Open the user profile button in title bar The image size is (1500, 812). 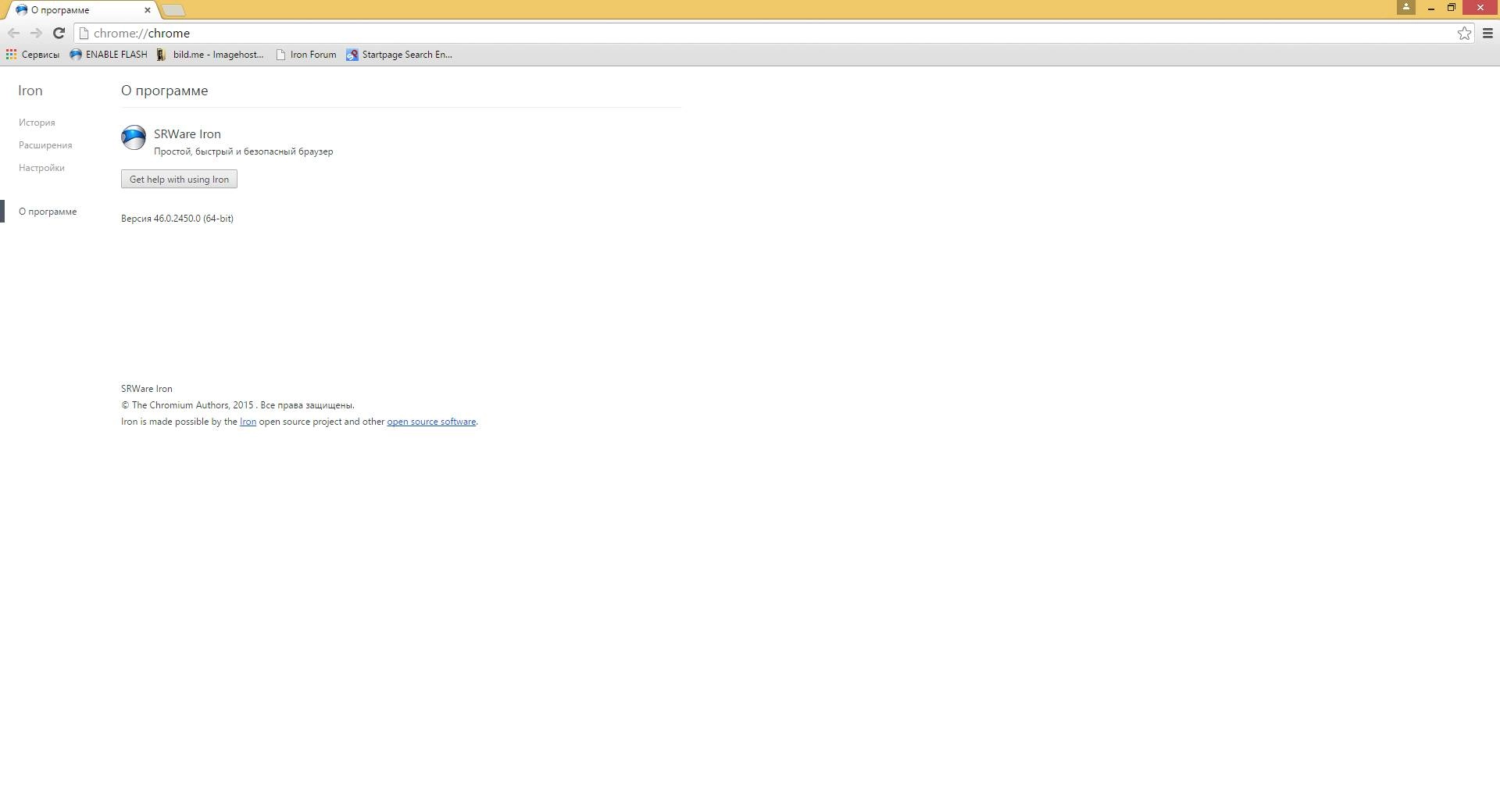click(x=1405, y=7)
